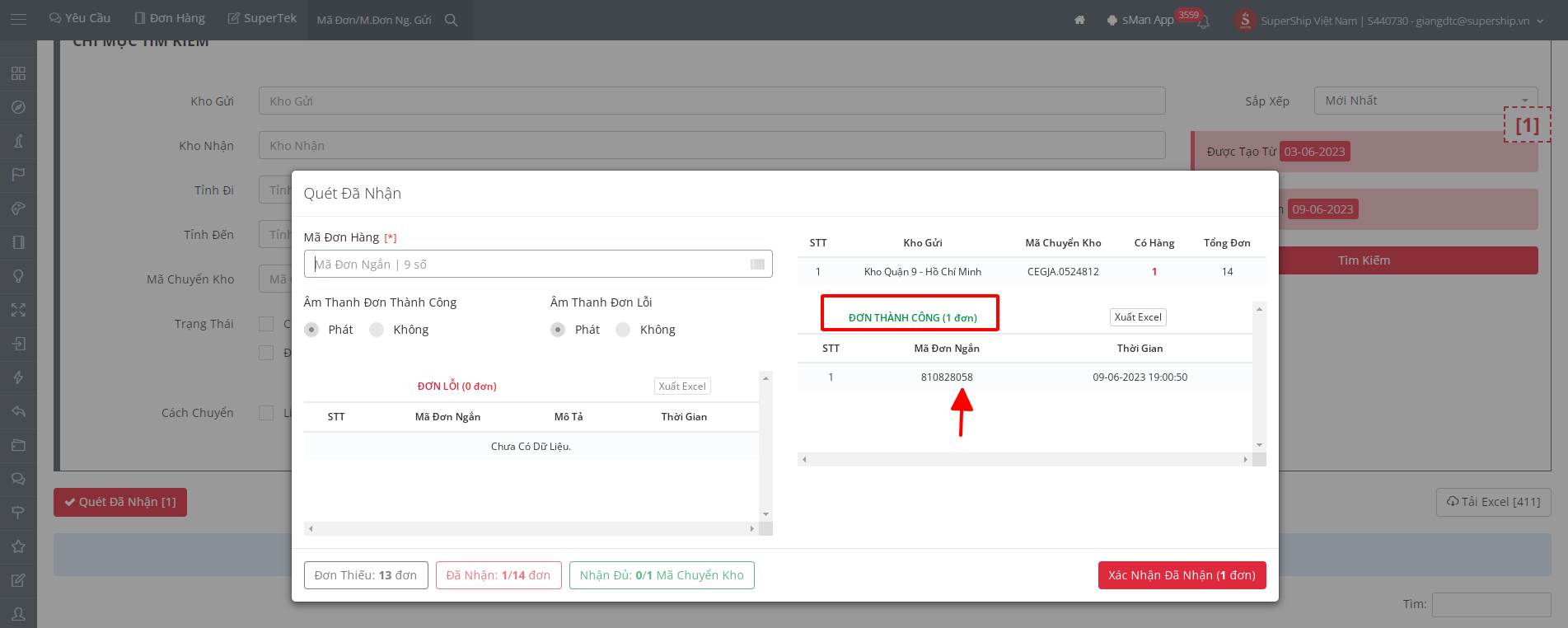Click order code 810828058
The width and height of the screenshot is (1568, 628).
point(947,377)
